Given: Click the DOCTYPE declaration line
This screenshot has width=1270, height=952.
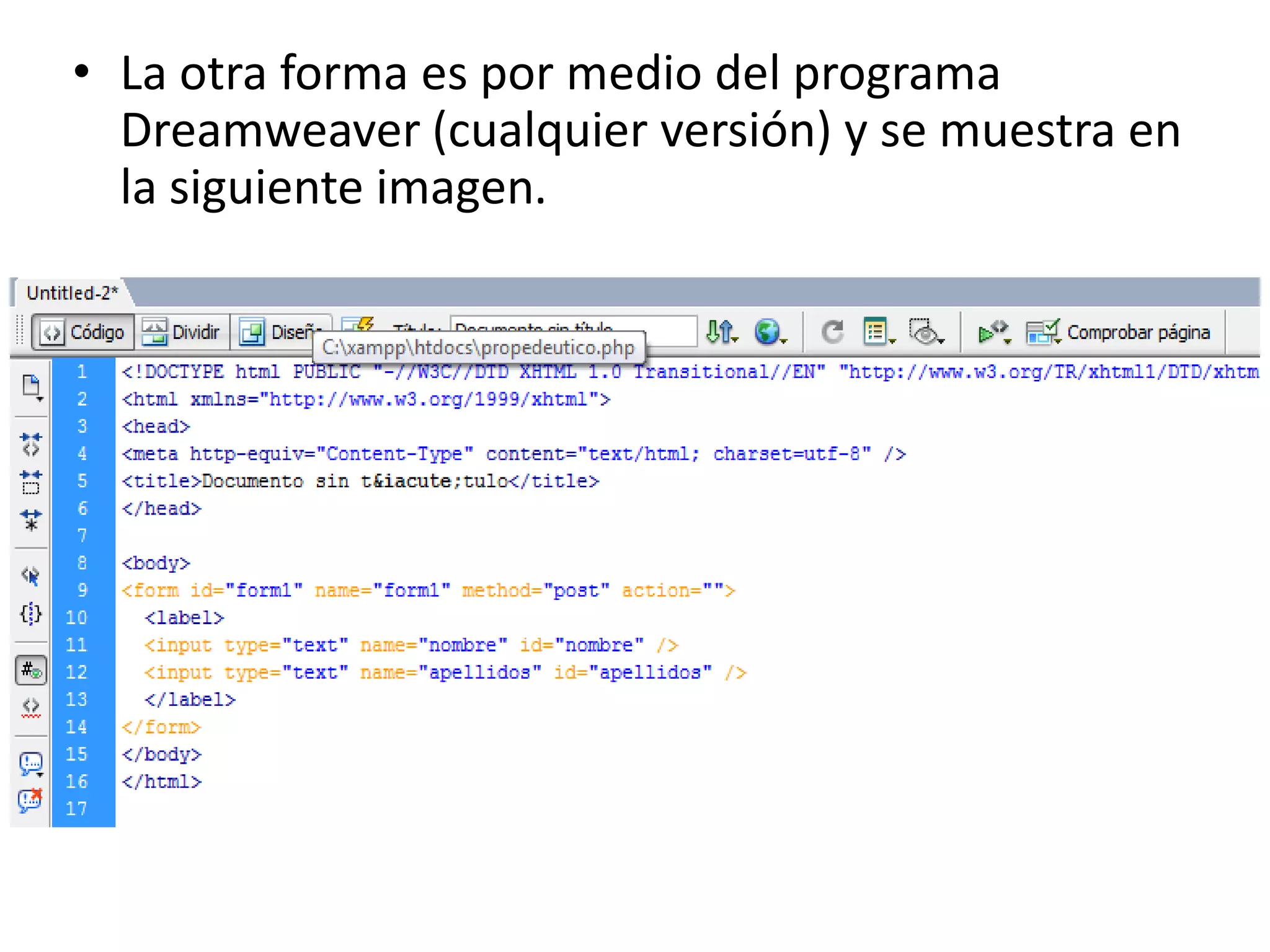Looking at the screenshot, I should pos(690,372).
